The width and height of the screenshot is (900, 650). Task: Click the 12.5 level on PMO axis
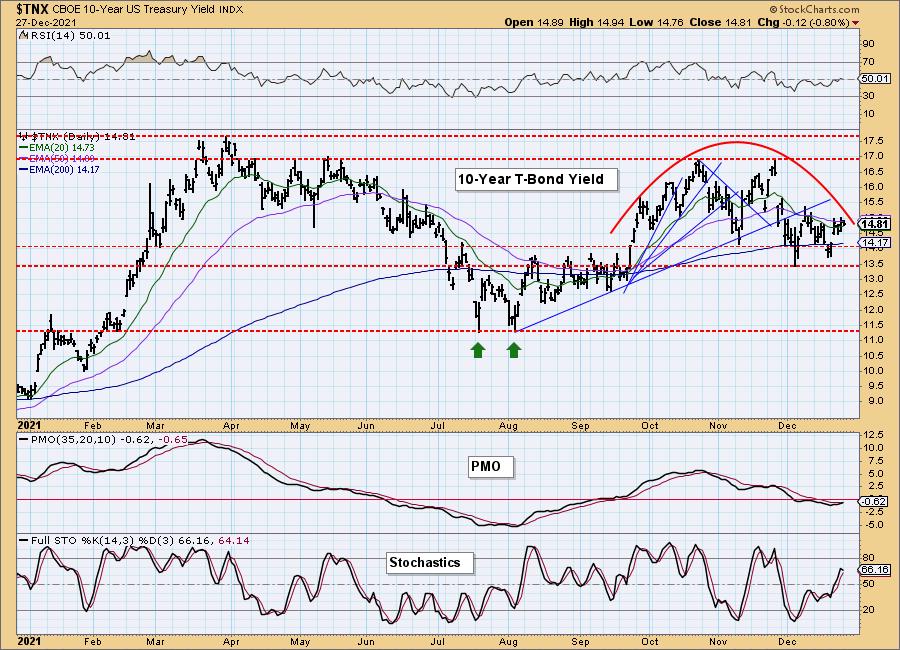(872, 435)
